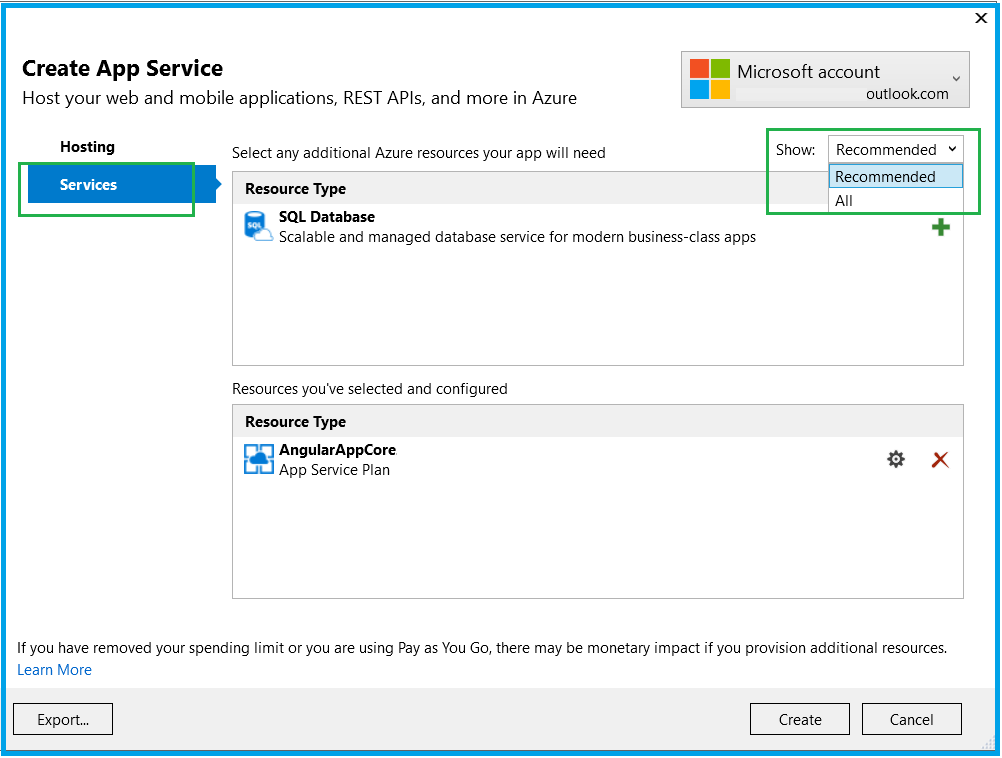Screen dimensions: 1002x758
Task: Click the Microsoft logo in the account box
Action: coord(709,79)
